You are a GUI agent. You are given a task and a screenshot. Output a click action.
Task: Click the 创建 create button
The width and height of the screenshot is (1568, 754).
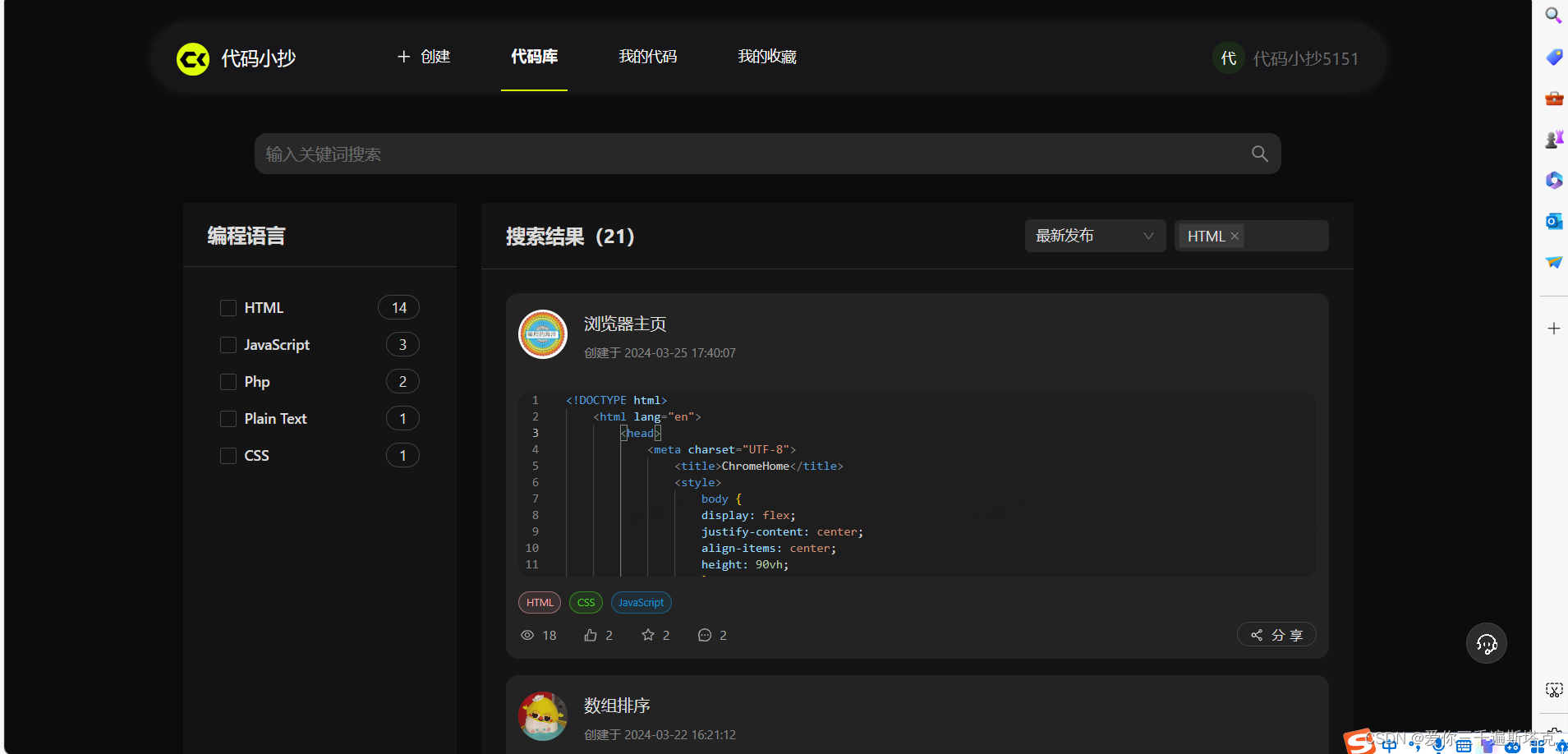tap(423, 56)
